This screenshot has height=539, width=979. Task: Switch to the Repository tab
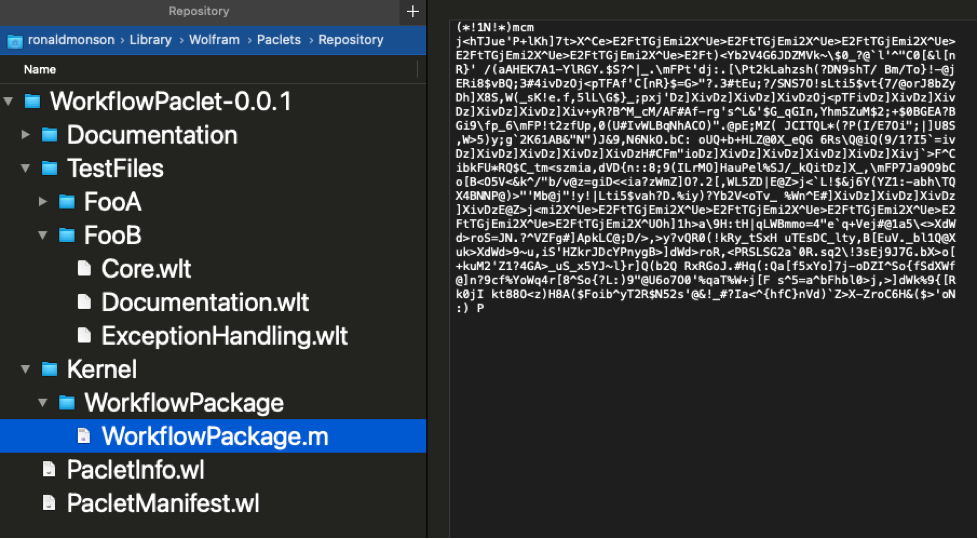pyautogui.click(x=198, y=12)
